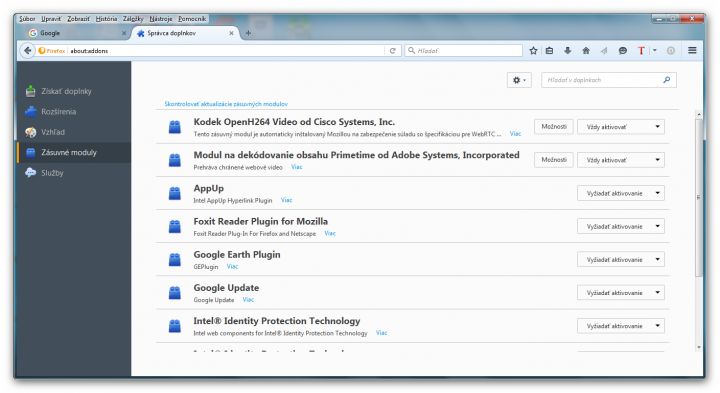Image resolution: width=720 pixels, height=393 pixels.
Task: Open the hamburger menu button
Action: [692, 51]
